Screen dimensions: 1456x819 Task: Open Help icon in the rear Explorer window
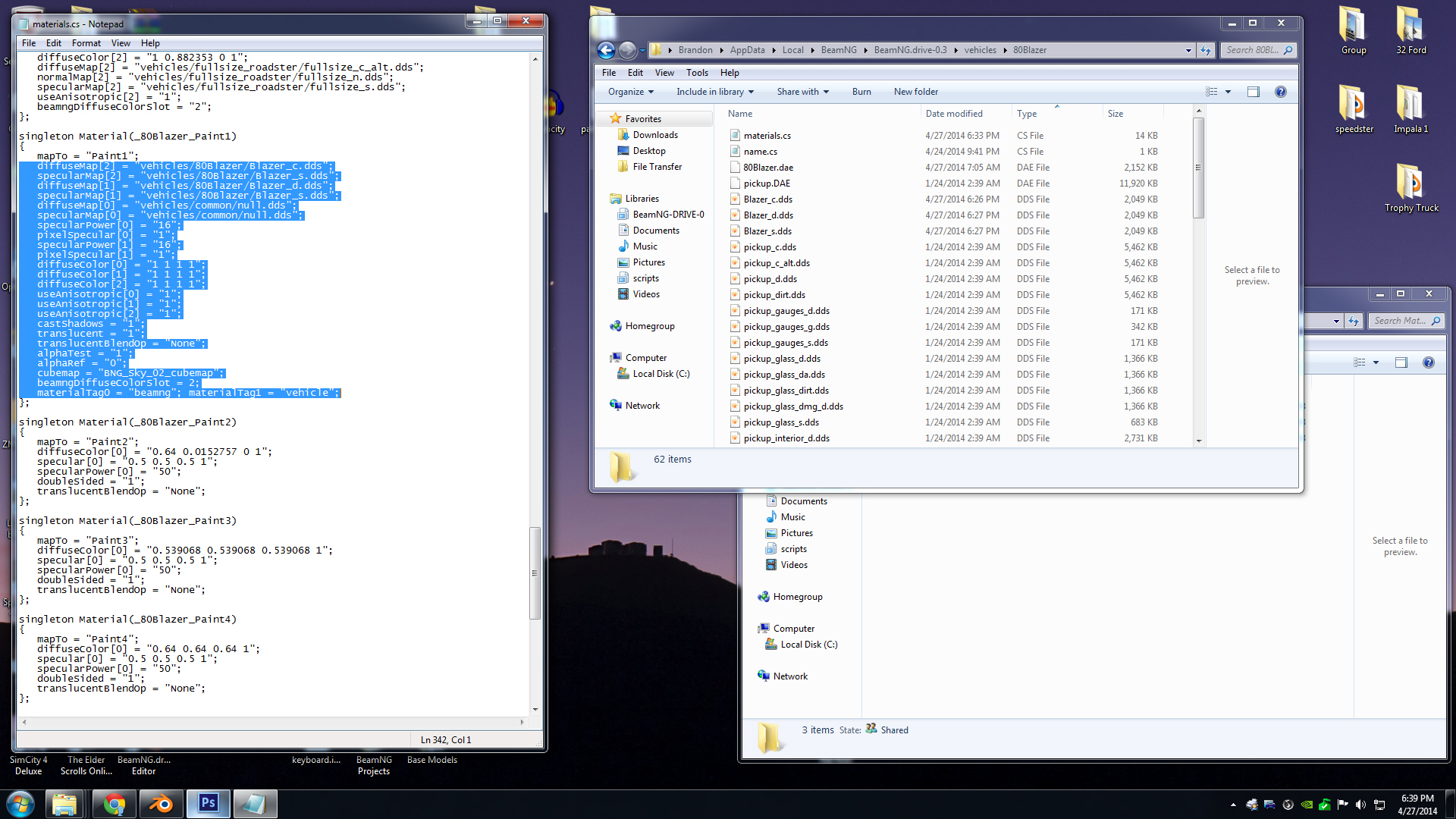1429,362
